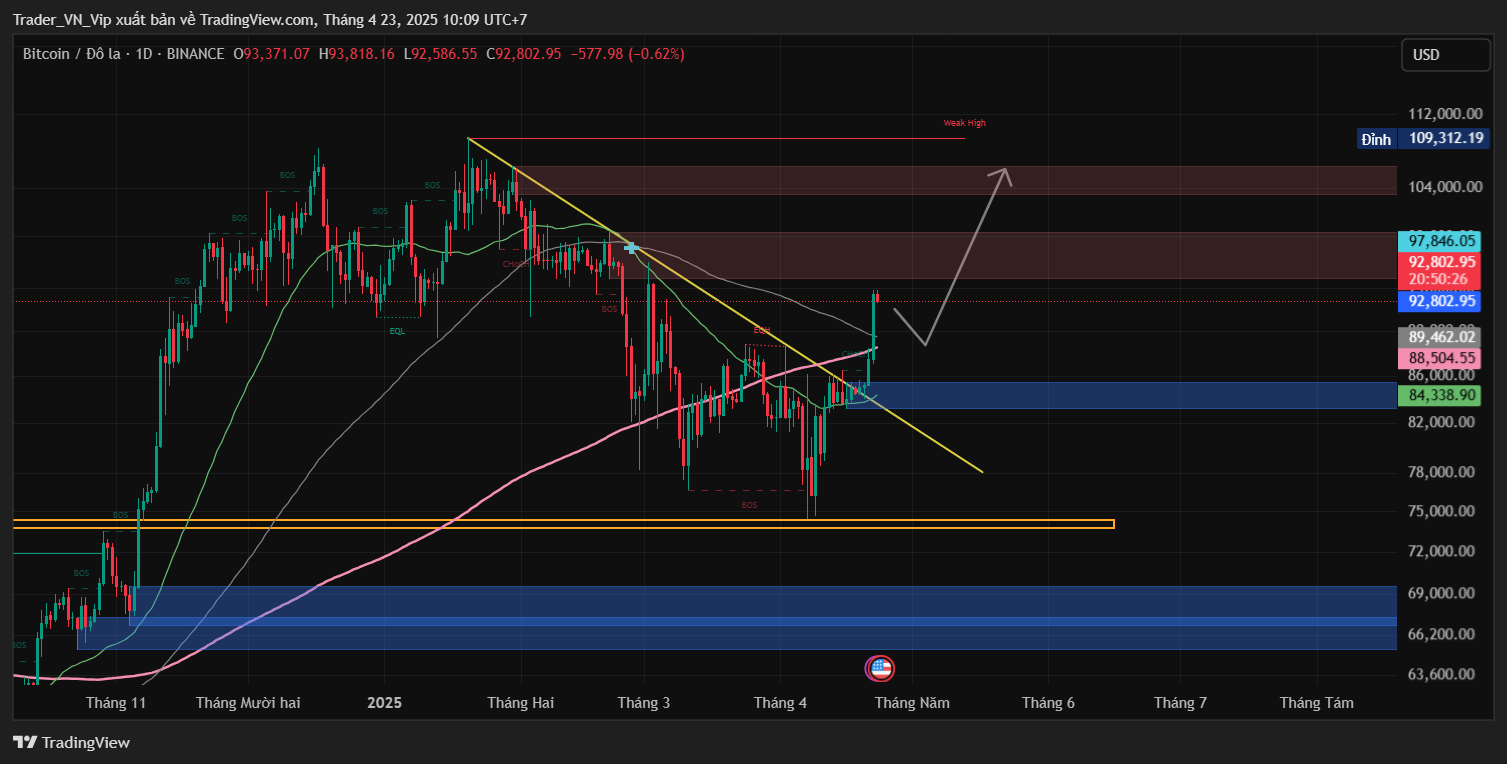
Task: Click the Trader_VN_Vip publisher header text
Action: [x=270, y=20]
